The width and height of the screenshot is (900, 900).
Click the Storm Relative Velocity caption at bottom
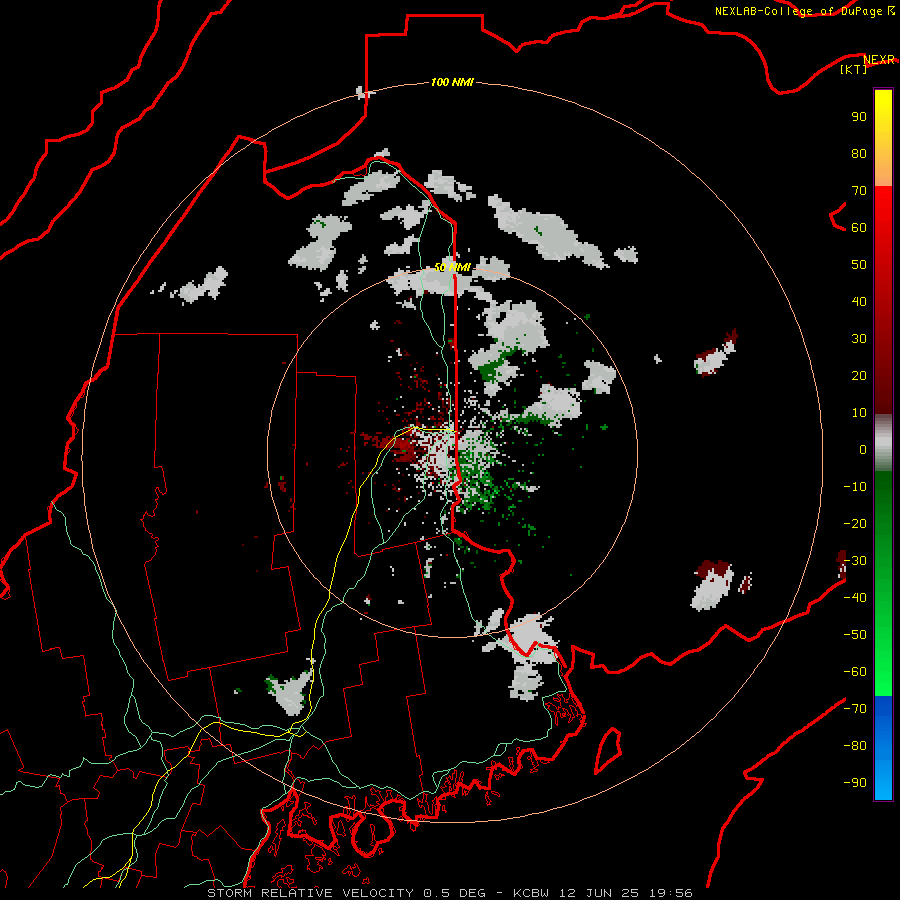pos(449,893)
